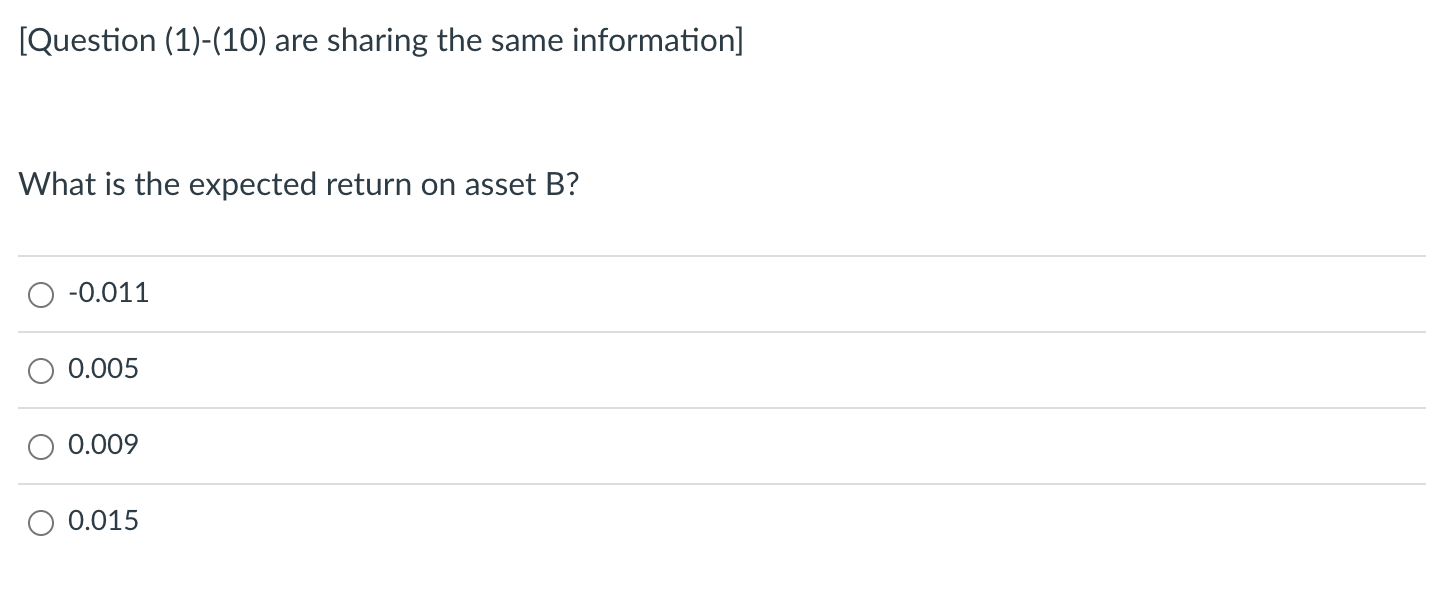Select the -0.011 answer radio button
Viewport: 1448px width, 590px height.
click(41, 294)
